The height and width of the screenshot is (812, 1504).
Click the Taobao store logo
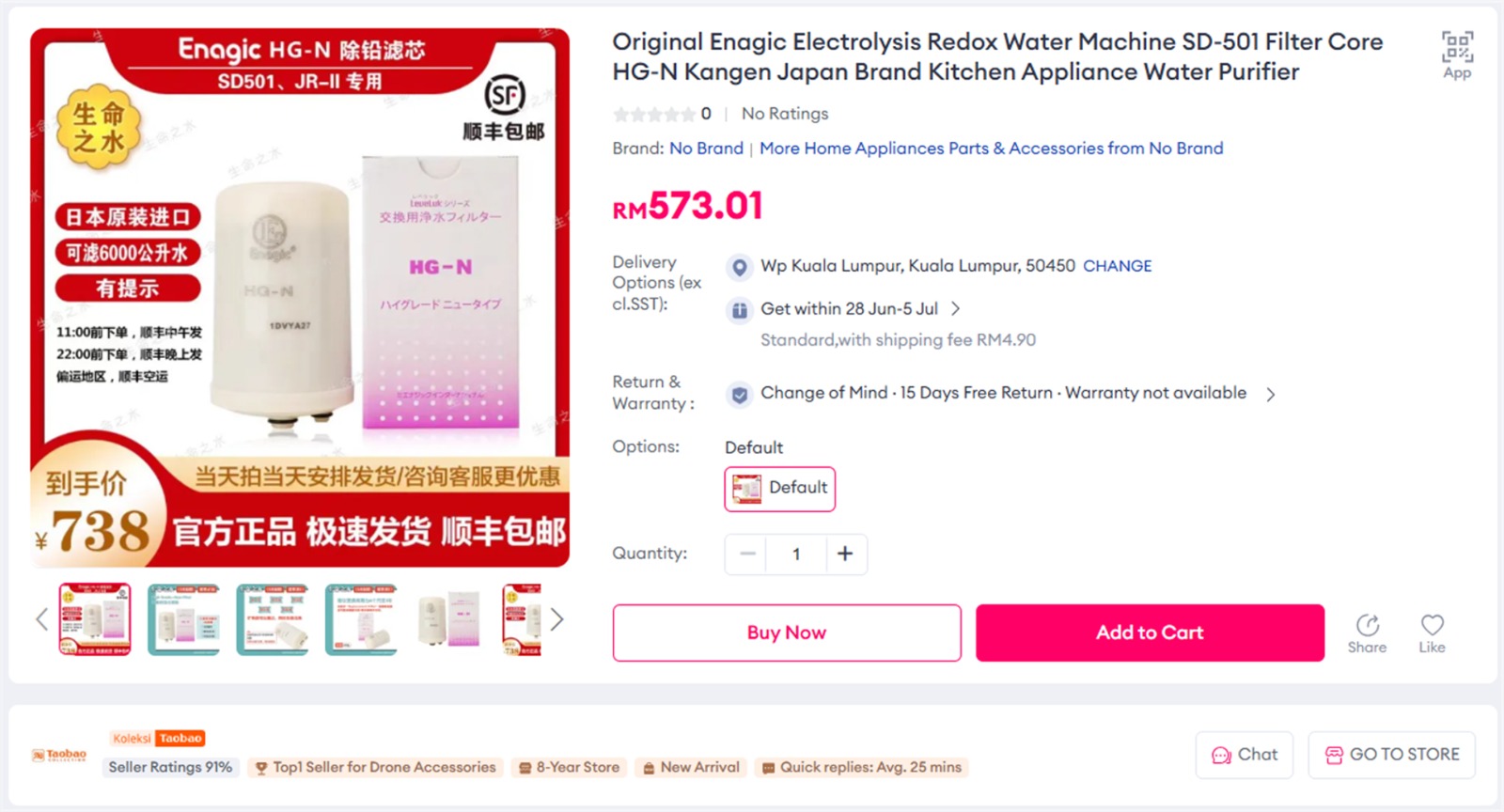click(58, 755)
